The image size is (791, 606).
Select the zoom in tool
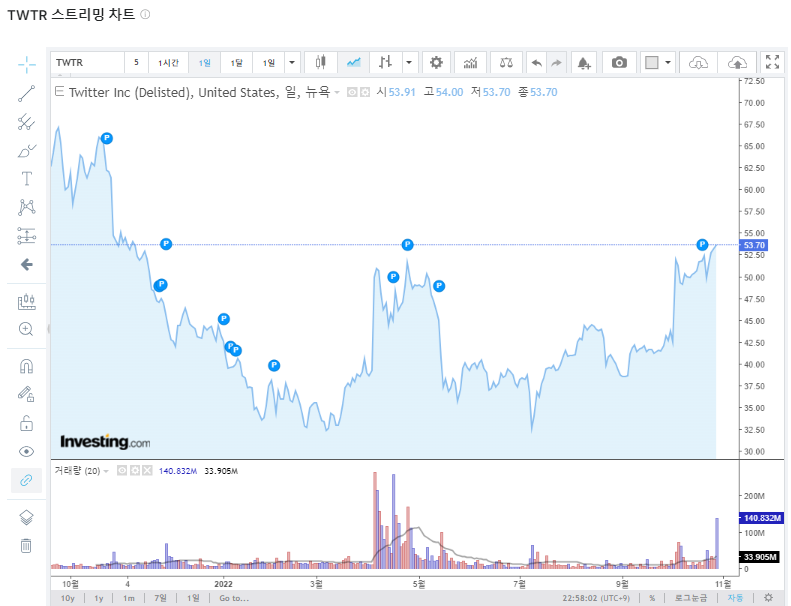coord(26,329)
